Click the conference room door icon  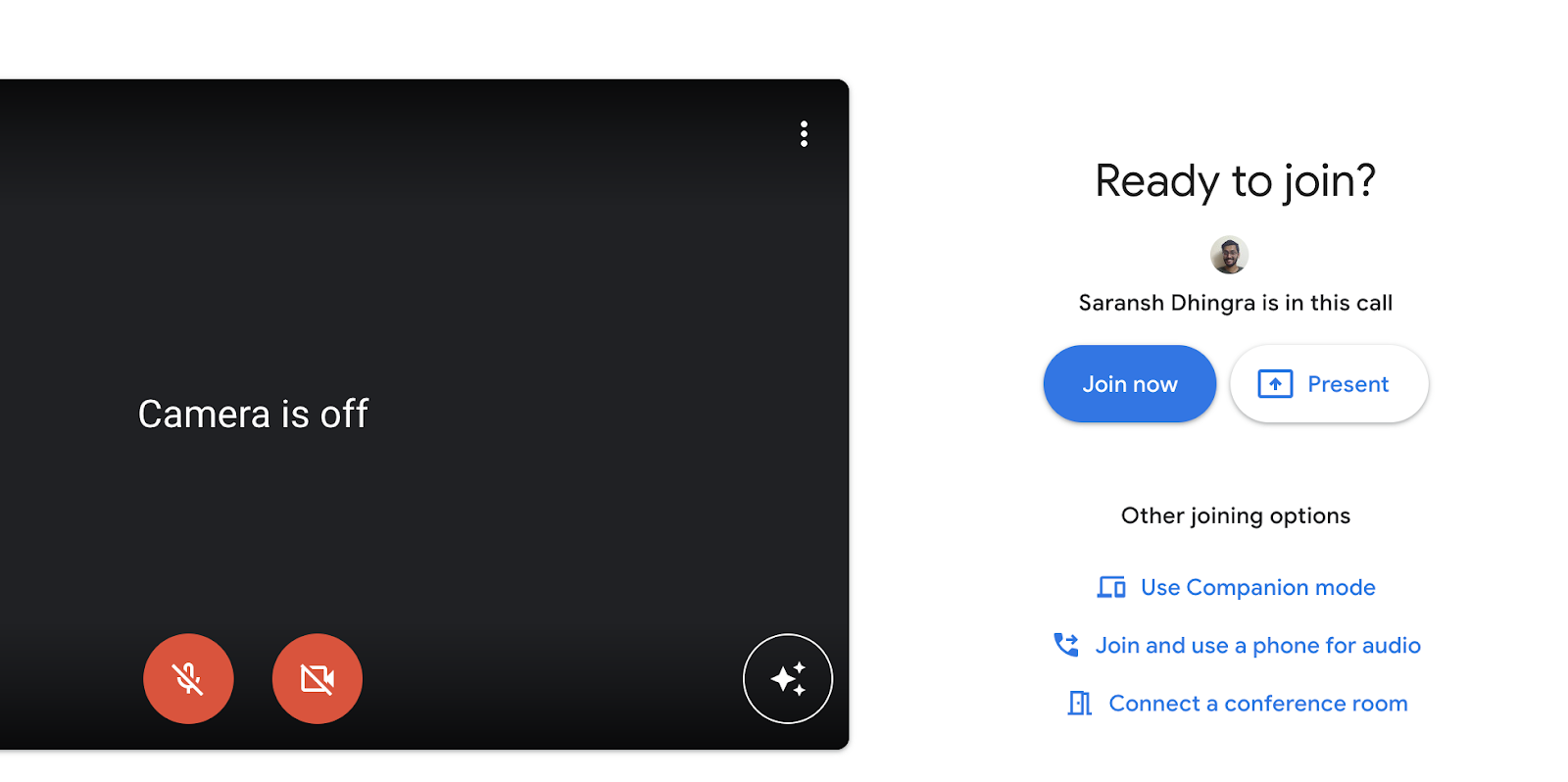coord(1079,704)
